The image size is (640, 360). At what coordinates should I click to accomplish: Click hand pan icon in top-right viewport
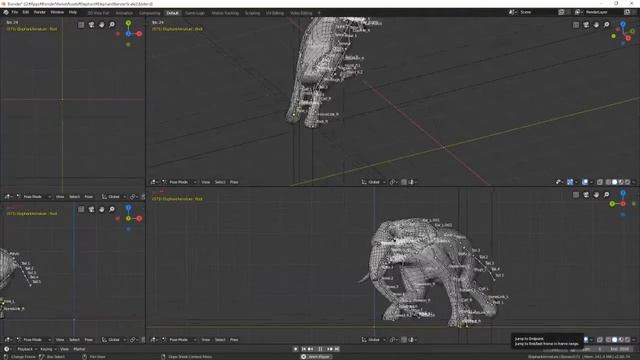tap(596, 25)
